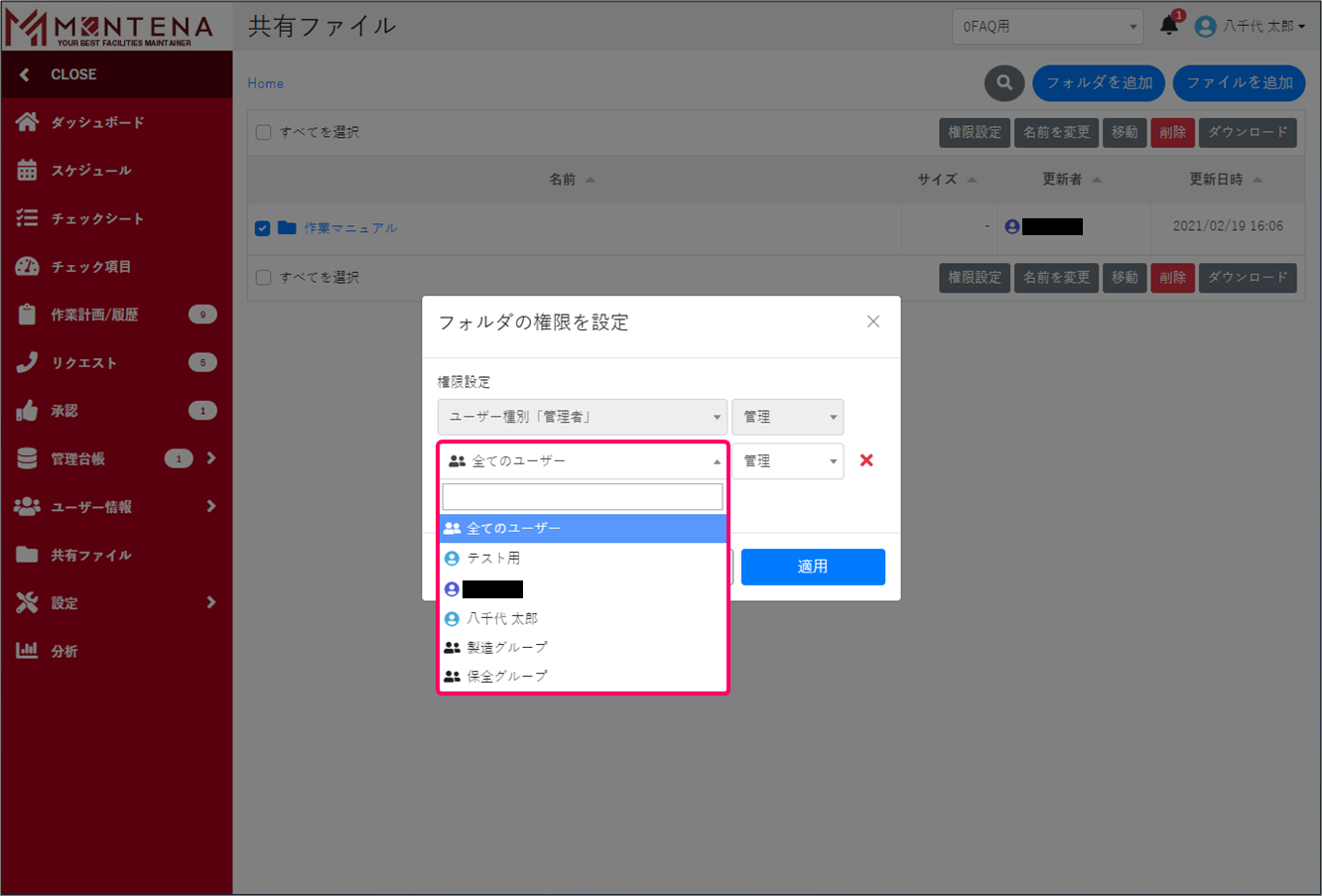Click the red X to remove permission row

(866, 460)
